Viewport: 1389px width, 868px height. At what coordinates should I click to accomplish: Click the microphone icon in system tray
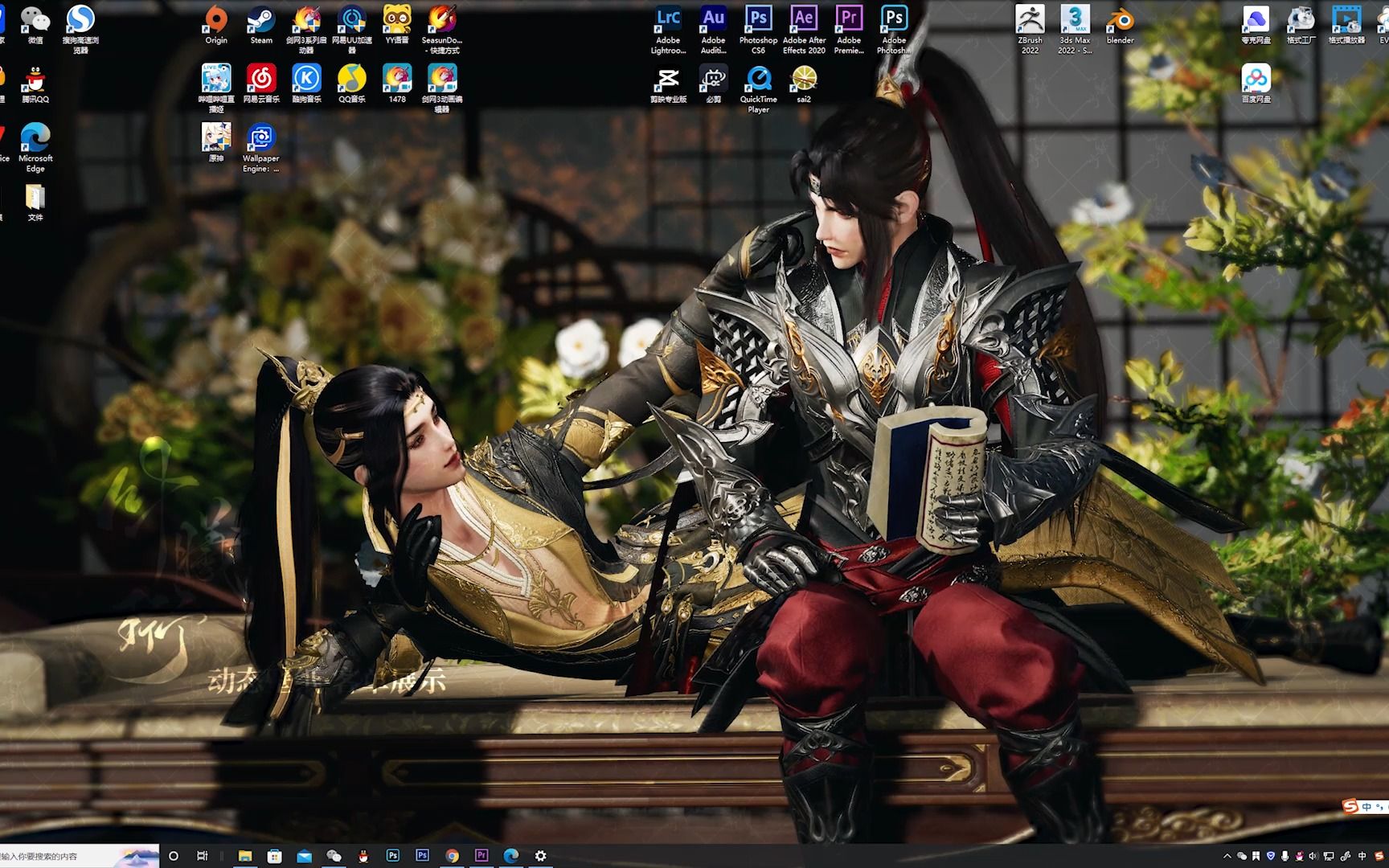click(x=1285, y=856)
